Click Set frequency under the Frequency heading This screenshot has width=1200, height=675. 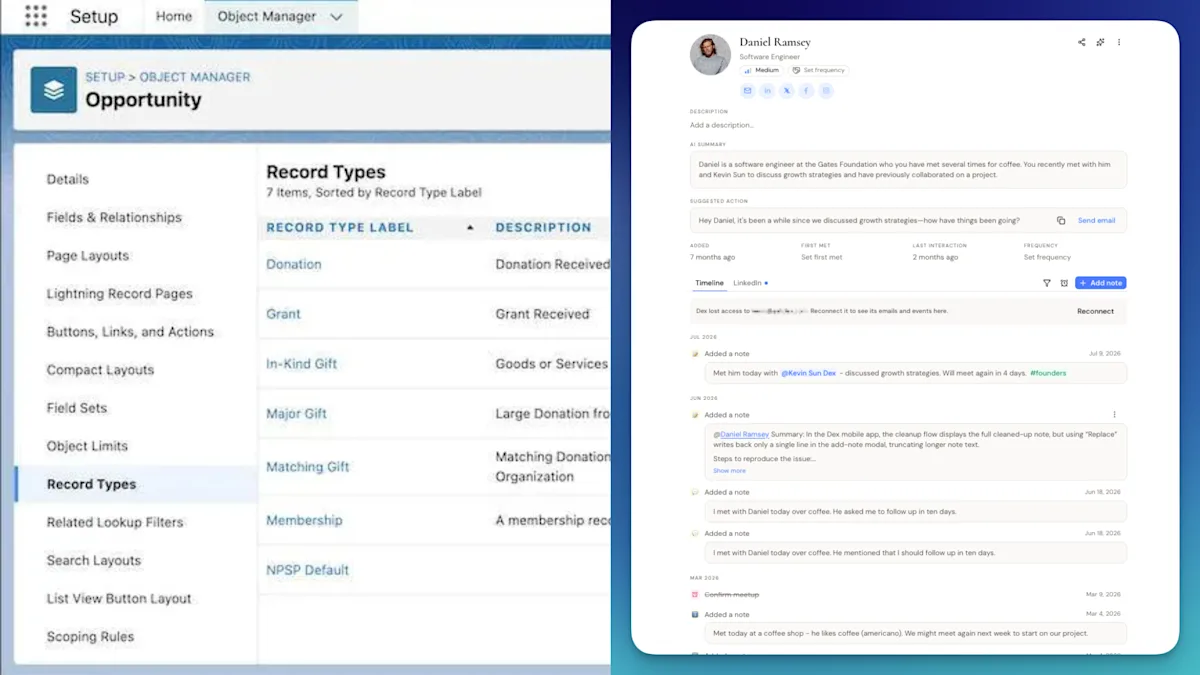tap(1047, 257)
